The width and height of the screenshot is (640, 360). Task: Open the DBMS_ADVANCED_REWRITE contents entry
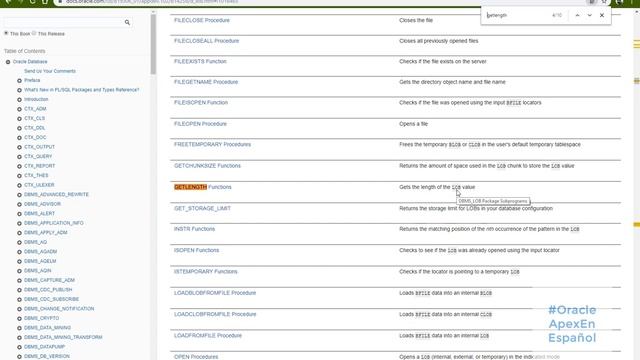[56, 194]
